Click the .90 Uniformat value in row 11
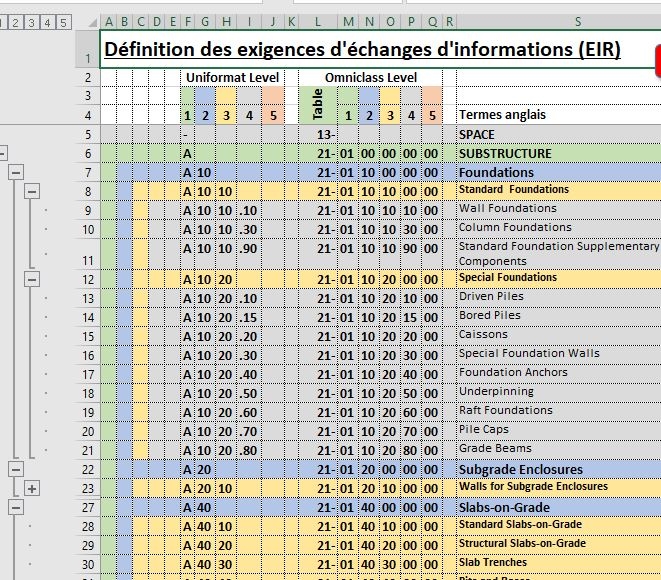 (x=249, y=254)
